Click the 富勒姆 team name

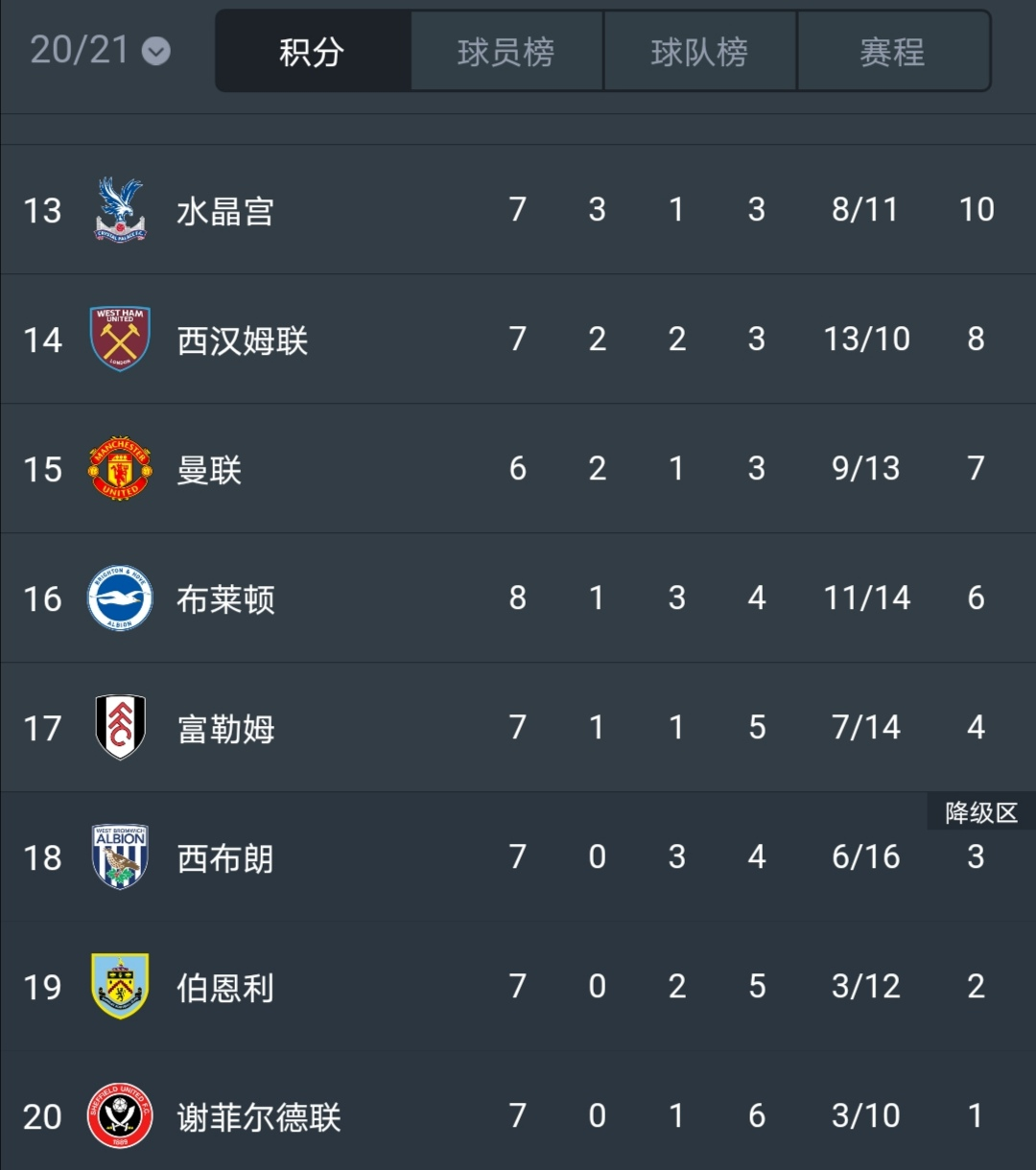point(225,729)
